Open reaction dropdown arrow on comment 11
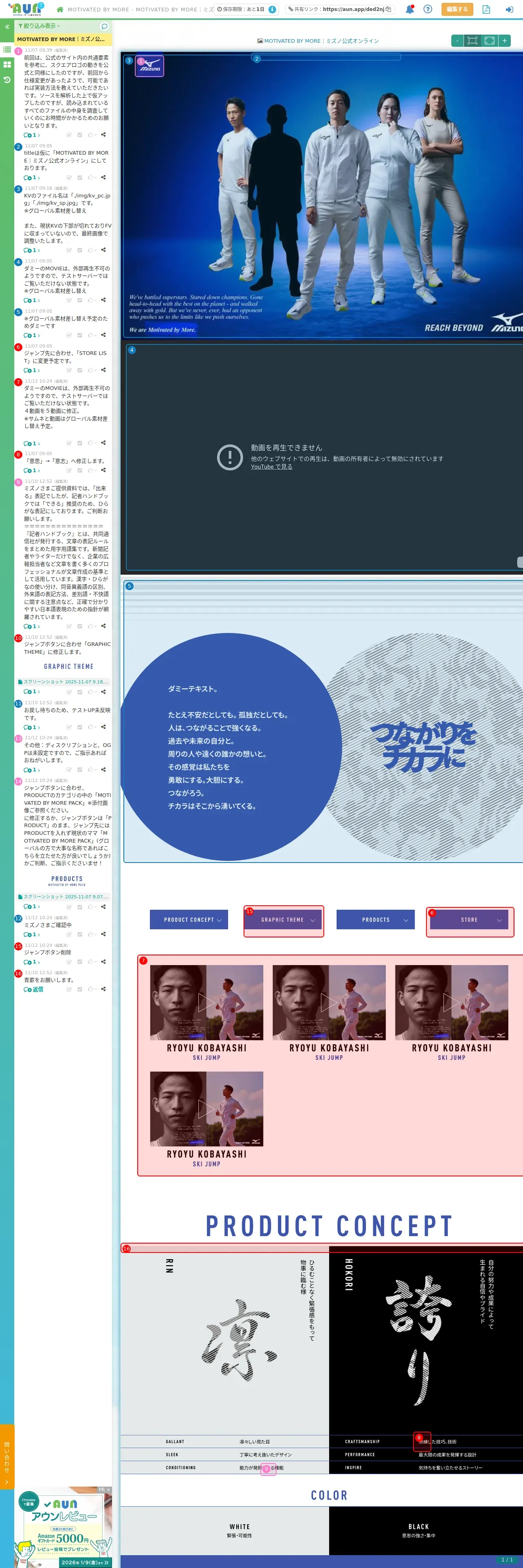This screenshot has height=1568, width=523. click(x=96, y=727)
